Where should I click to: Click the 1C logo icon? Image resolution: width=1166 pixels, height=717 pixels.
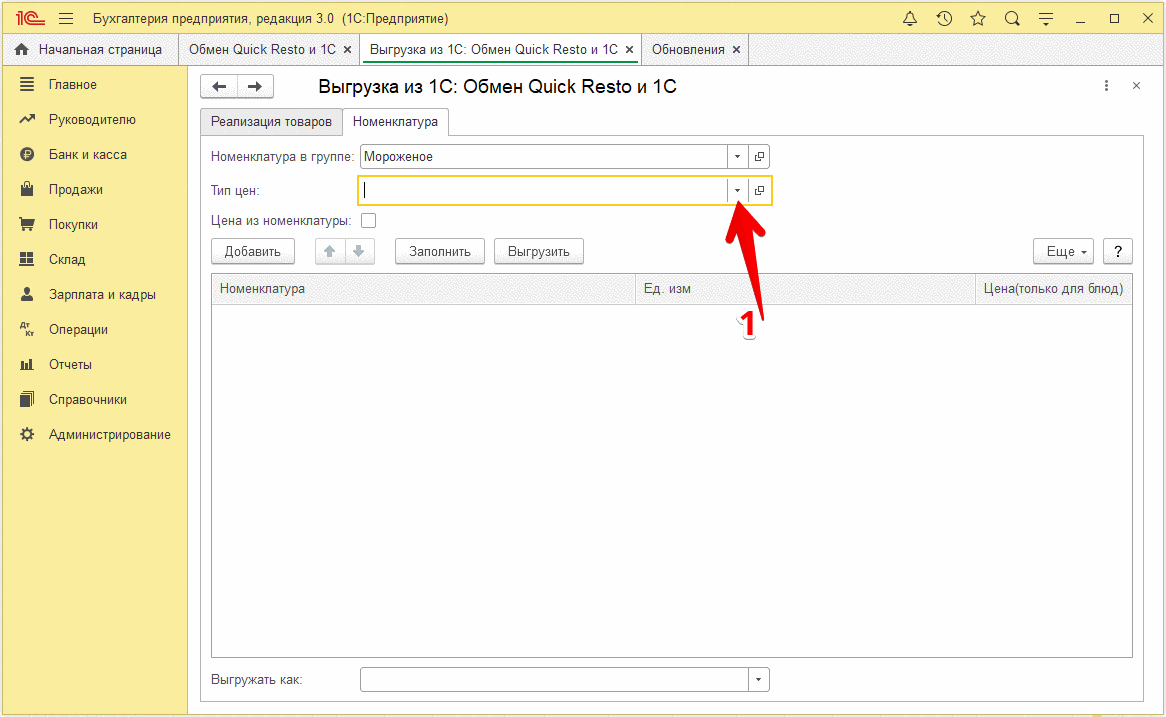[30, 19]
